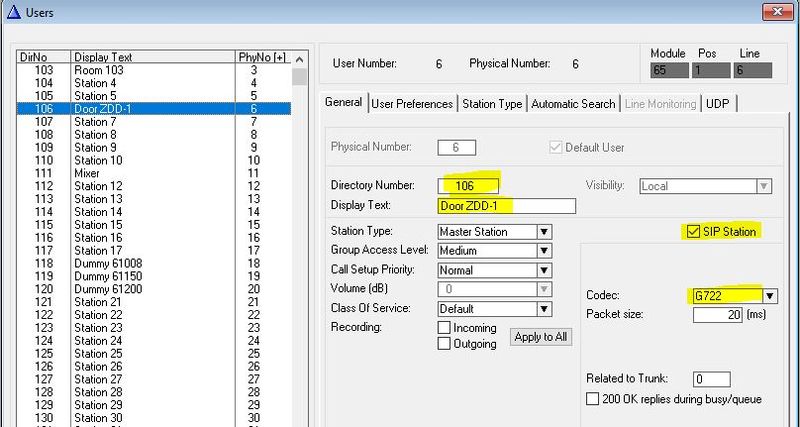This screenshot has height=427, width=800.
Task: Select Door ZDD-1 row in list
Action: pyautogui.click(x=154, y=109)
